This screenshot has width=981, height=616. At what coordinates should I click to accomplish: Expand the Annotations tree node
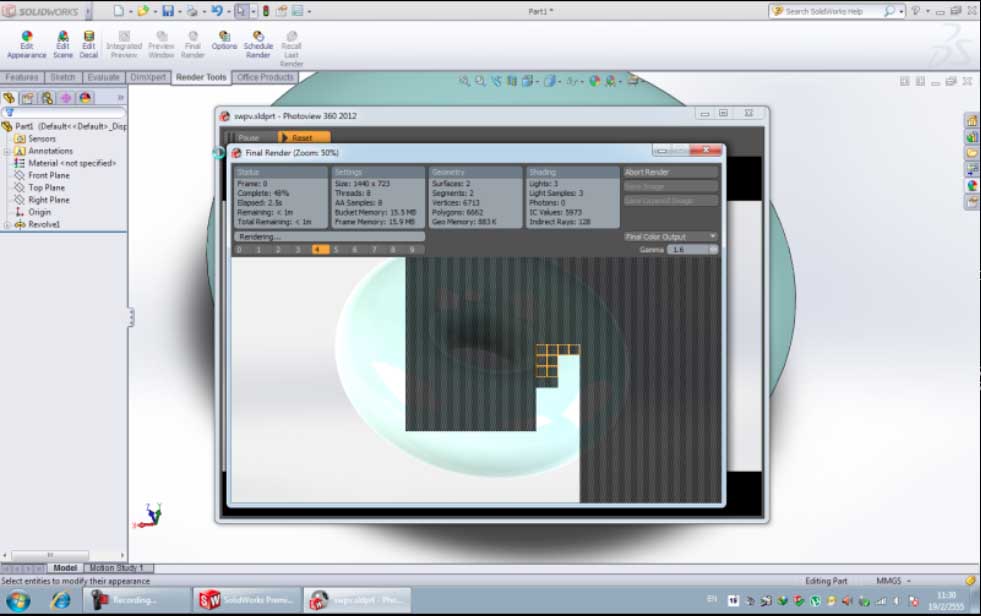click(x=7, y=151)
